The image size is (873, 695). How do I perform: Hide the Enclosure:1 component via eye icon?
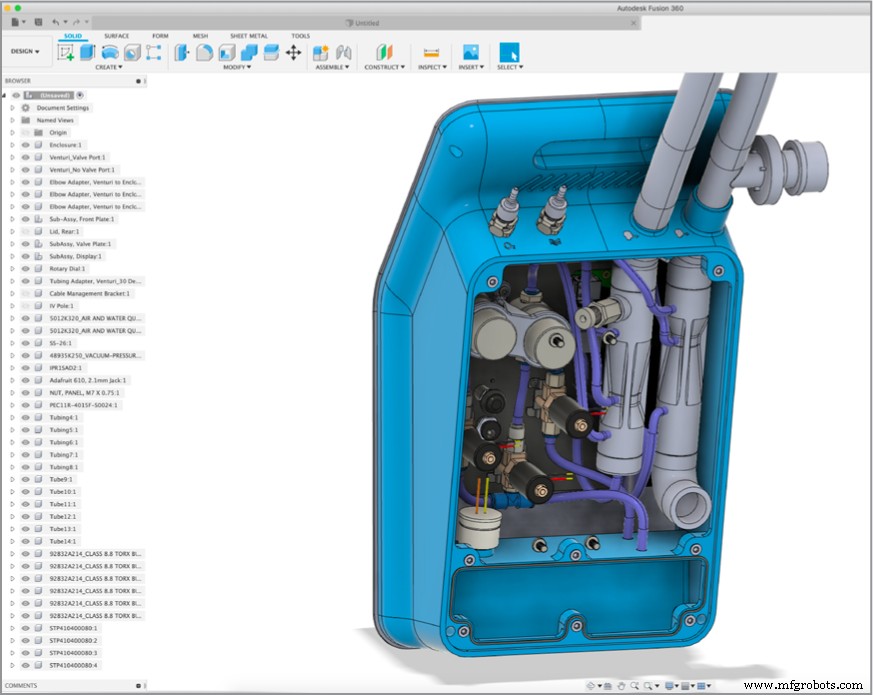pyautogui.click(x=25, y=145)
